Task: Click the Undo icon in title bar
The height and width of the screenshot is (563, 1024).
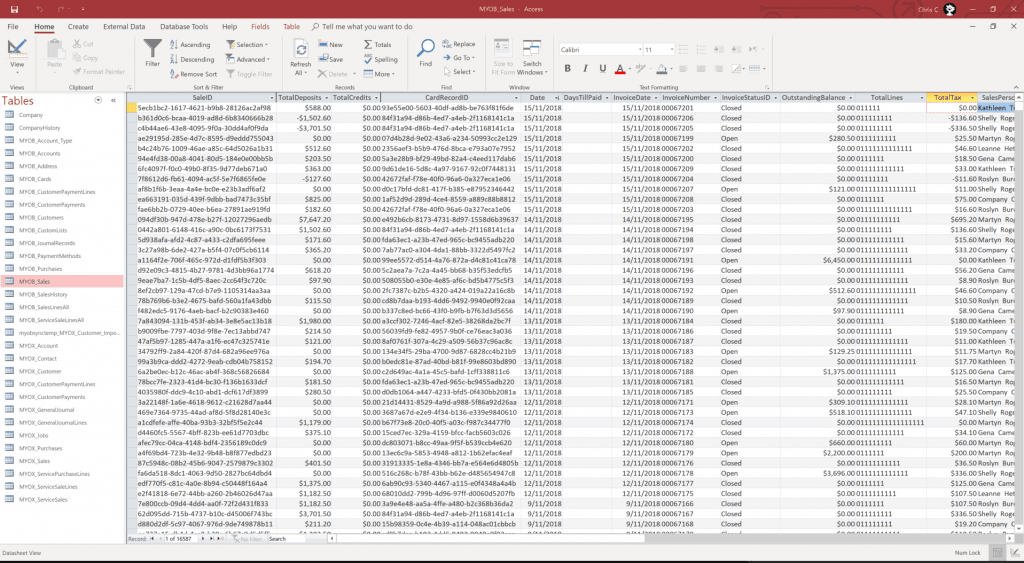Action: click(39, 9)
